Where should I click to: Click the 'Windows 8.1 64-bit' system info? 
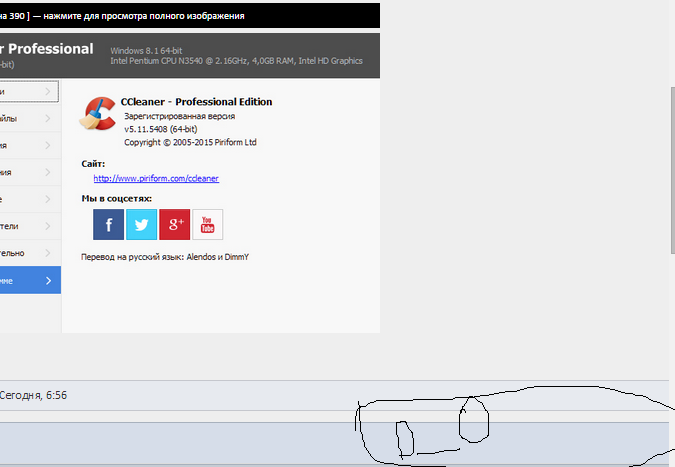click(x=146, y=51)
